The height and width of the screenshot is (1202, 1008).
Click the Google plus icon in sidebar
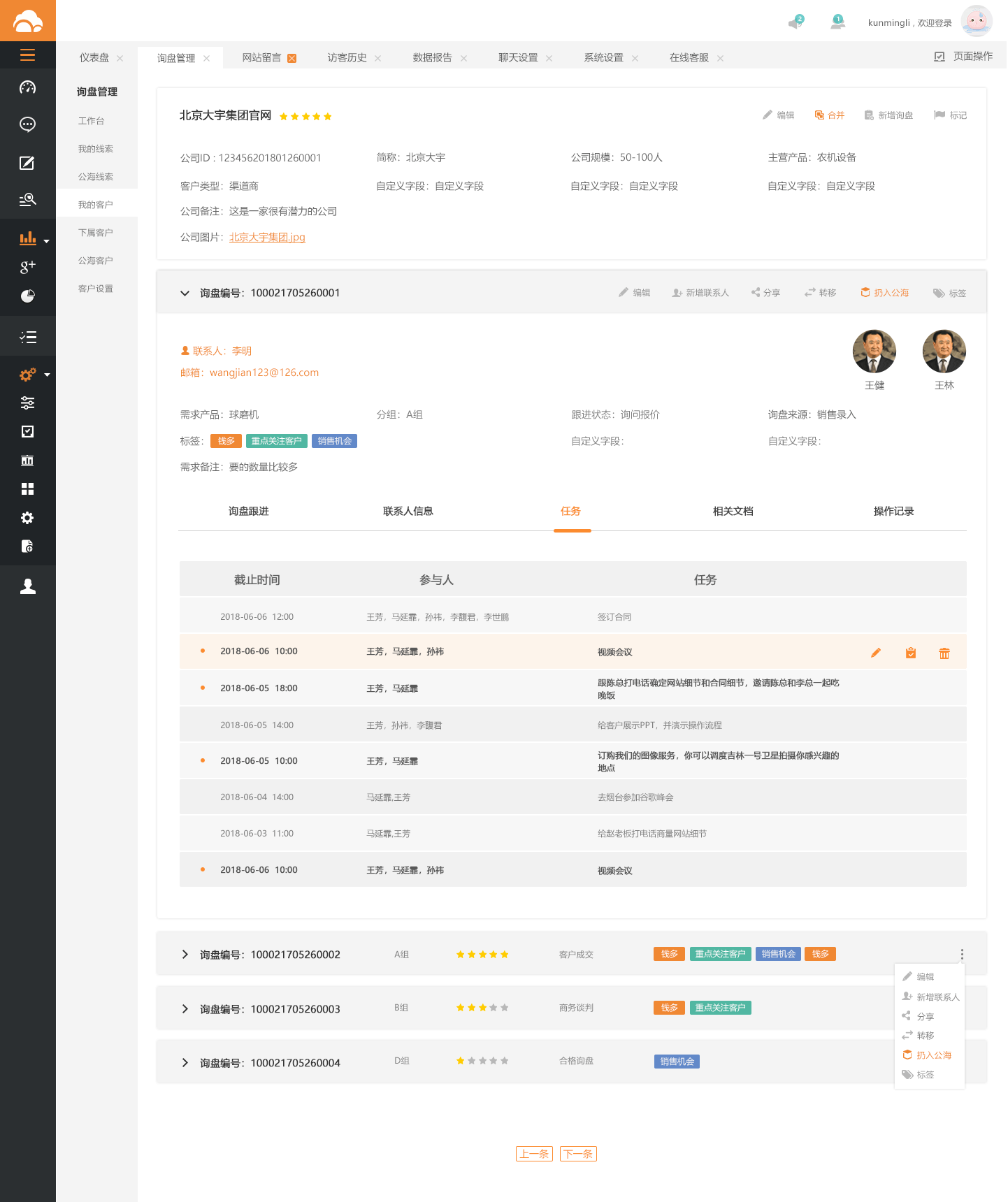(27, 266)
